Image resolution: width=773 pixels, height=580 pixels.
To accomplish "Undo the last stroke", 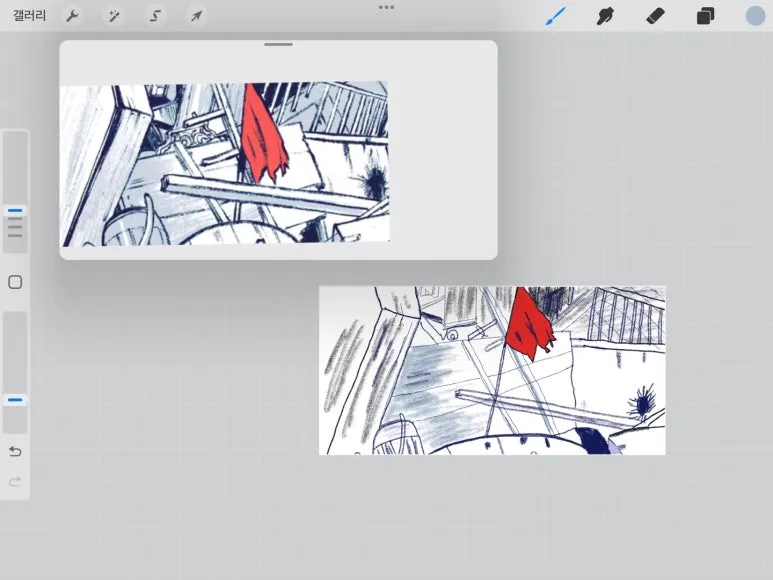I will (15, 451).
